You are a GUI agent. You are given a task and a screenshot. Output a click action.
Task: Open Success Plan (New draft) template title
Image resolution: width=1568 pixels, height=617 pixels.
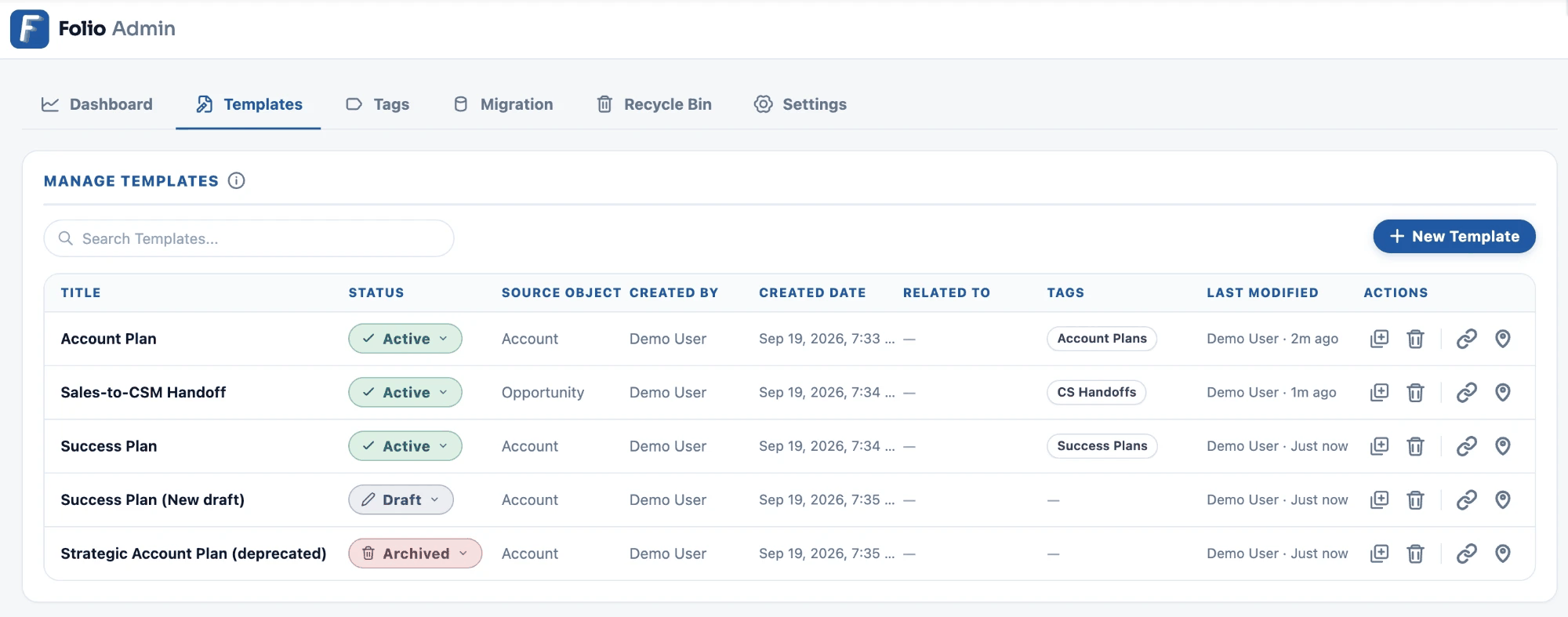pos(152,499)
